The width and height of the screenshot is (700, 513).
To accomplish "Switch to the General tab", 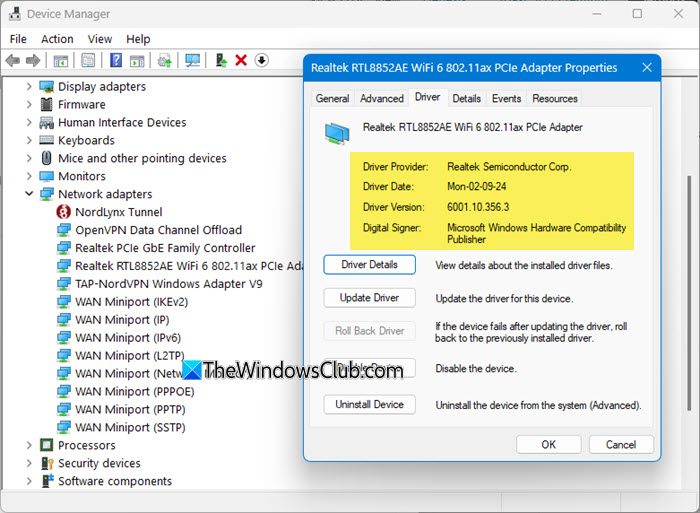I will tap(332, 99).
